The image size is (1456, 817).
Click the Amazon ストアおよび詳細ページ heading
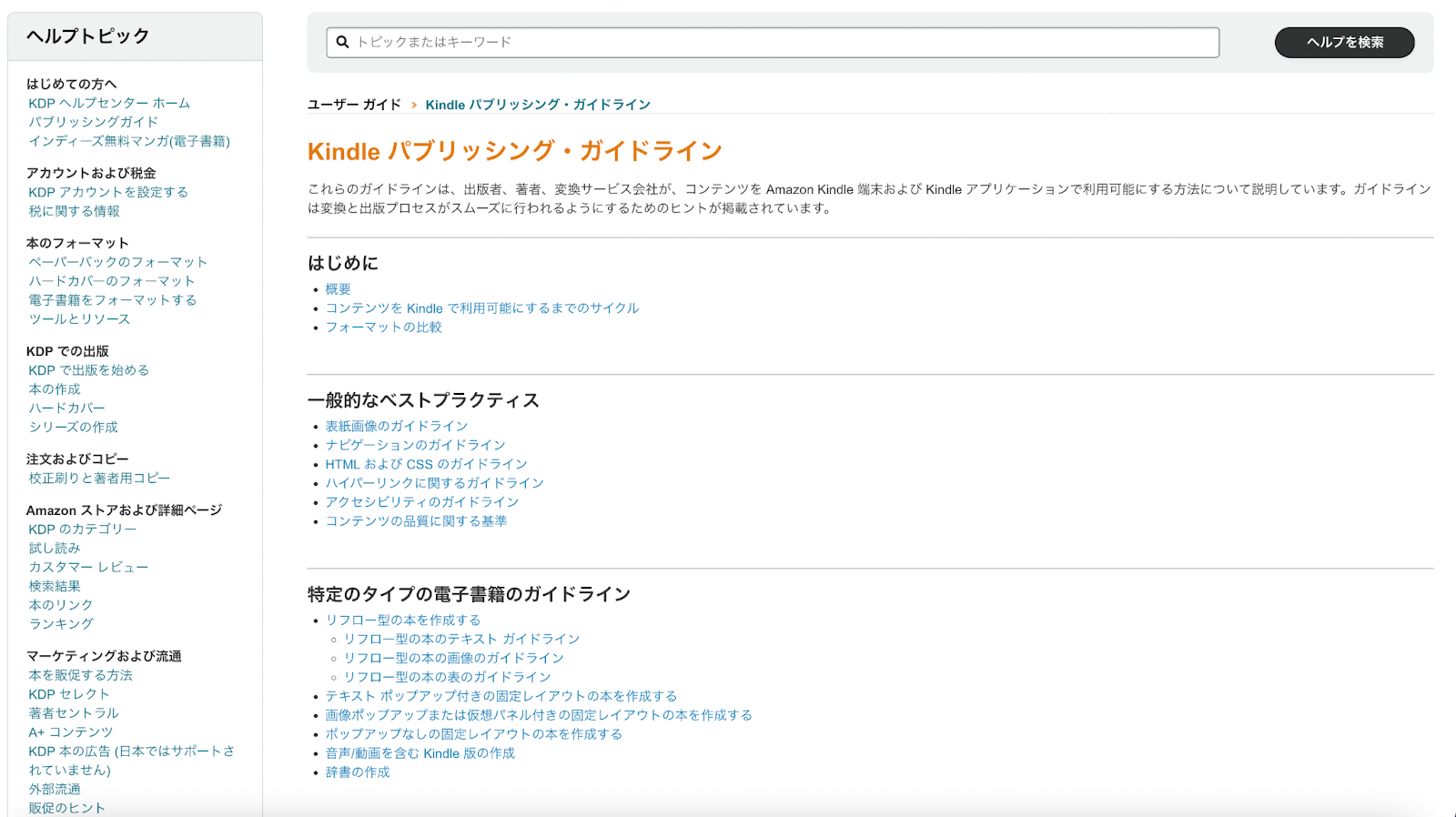125,510
